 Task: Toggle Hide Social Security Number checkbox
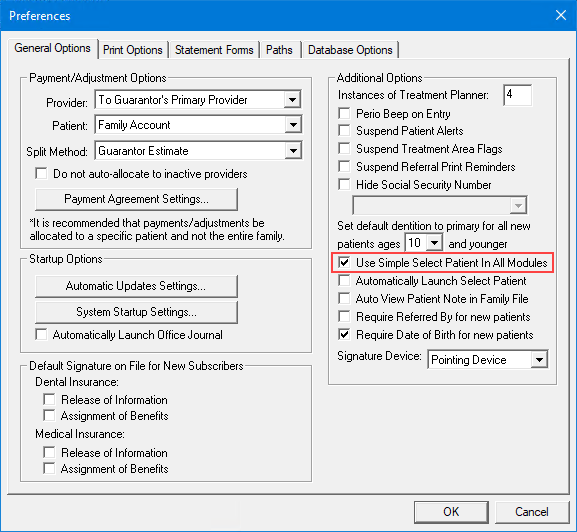(x=344, y=184)
